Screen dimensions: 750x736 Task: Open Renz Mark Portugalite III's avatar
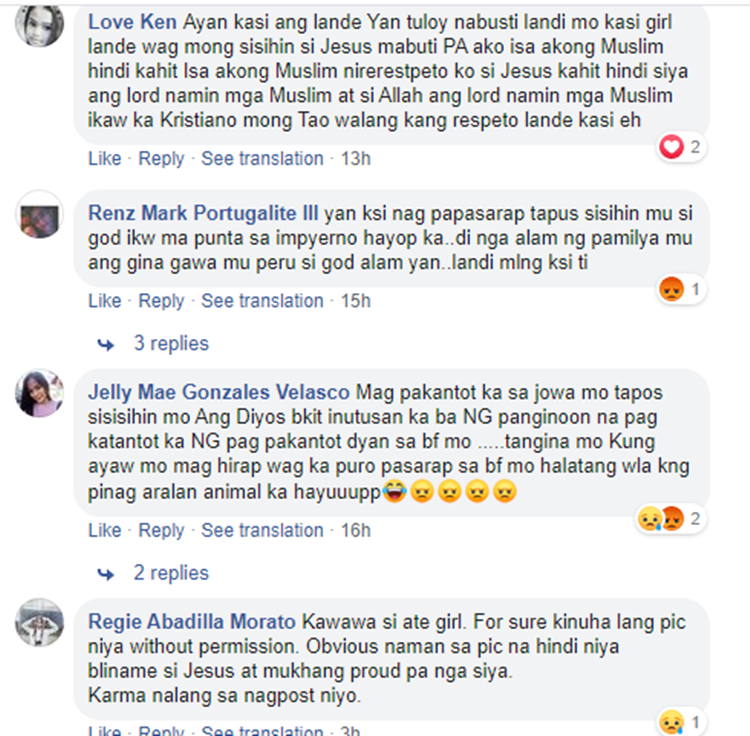tap(39, 214)
